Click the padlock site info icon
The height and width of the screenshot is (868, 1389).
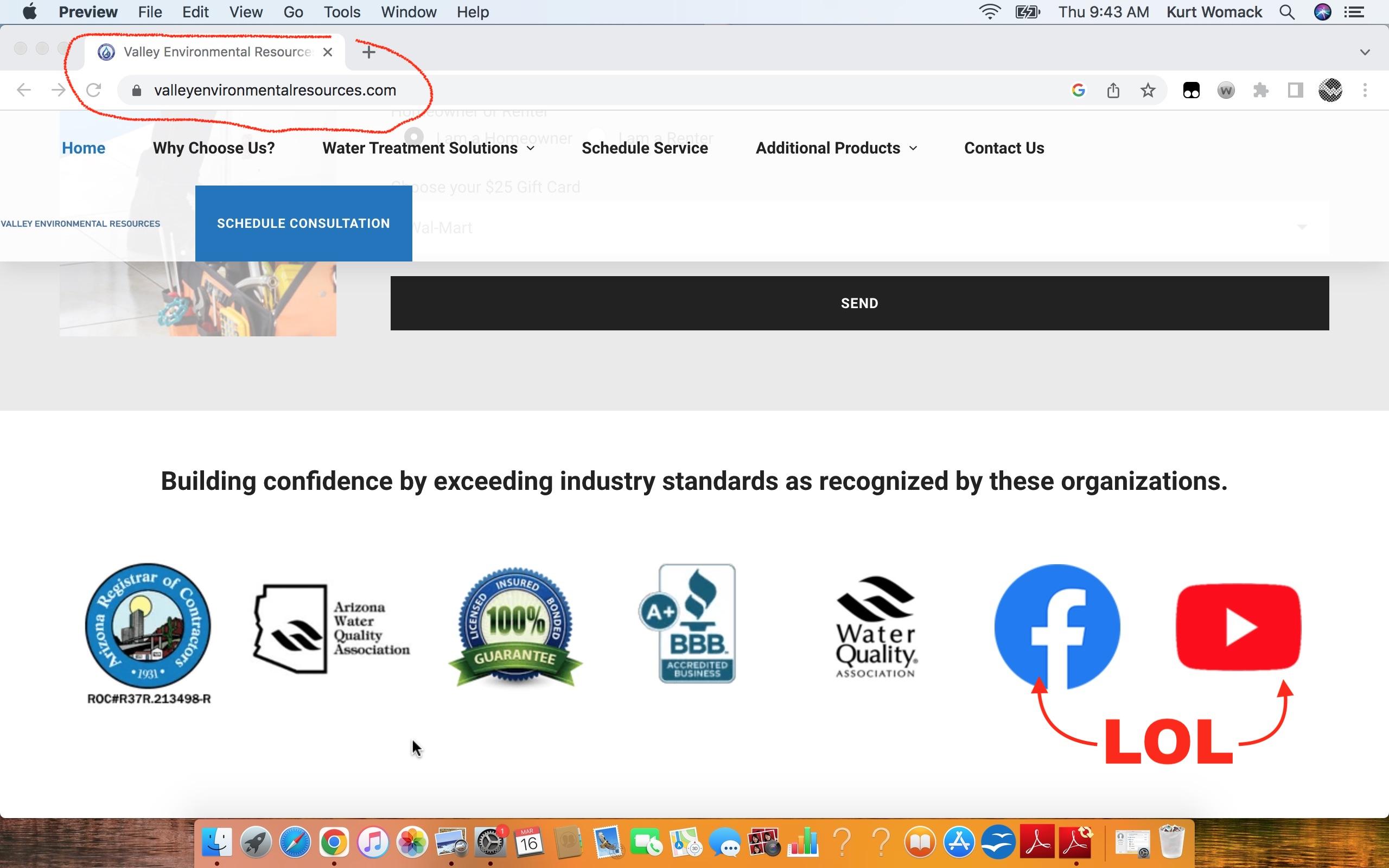click(x=136, y=91)
